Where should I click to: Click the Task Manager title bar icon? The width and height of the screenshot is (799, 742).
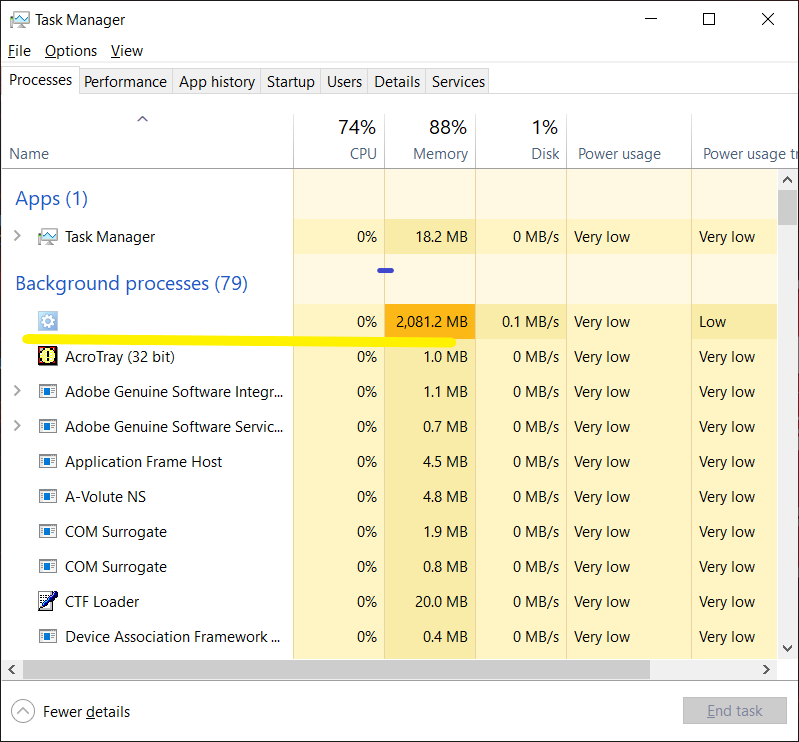18,20
